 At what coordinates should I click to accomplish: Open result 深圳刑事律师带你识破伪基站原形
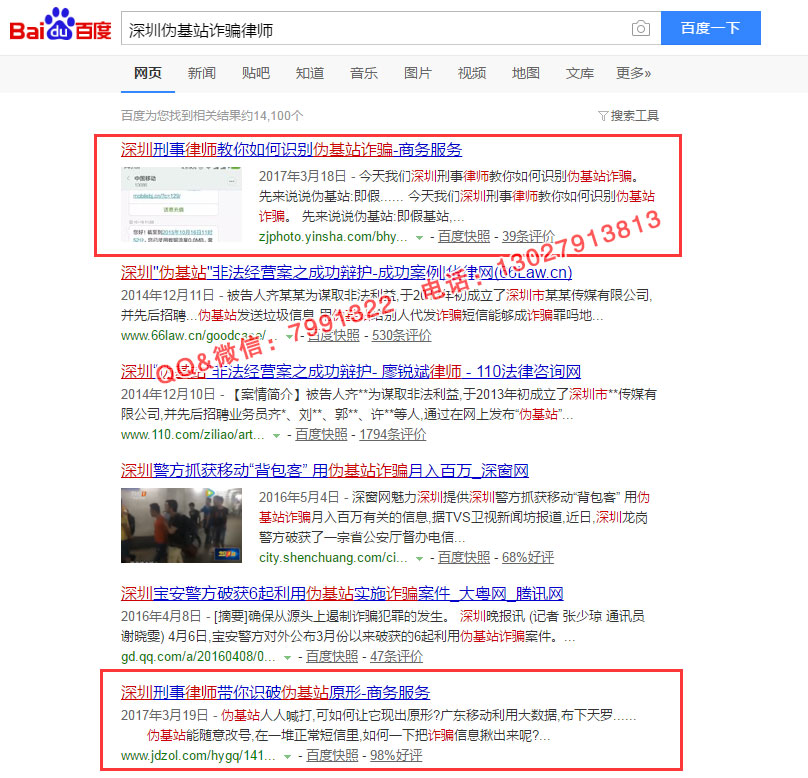coord(276,692)
